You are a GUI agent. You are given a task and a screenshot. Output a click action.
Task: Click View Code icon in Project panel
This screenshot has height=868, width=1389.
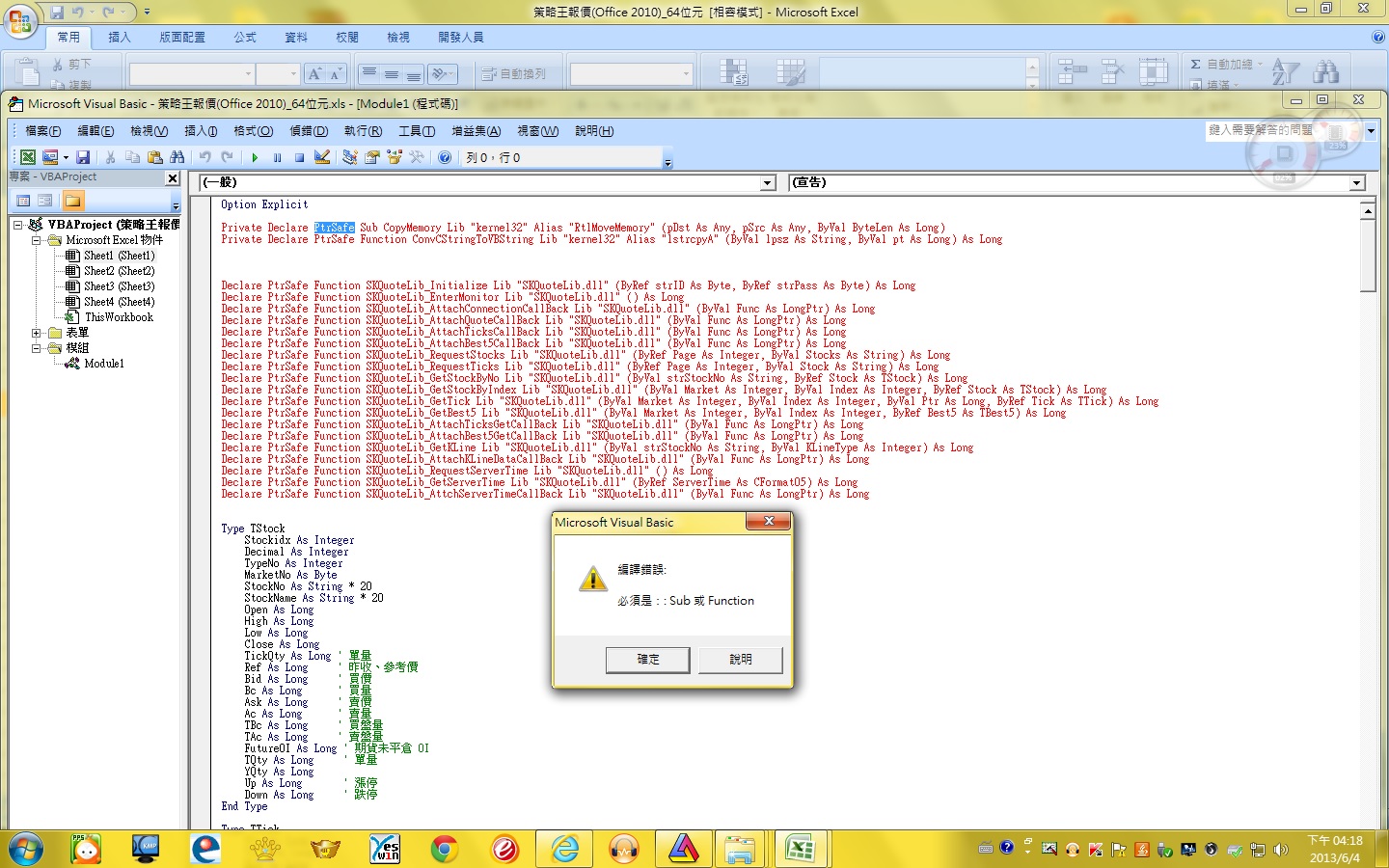[x=23, y=201]
